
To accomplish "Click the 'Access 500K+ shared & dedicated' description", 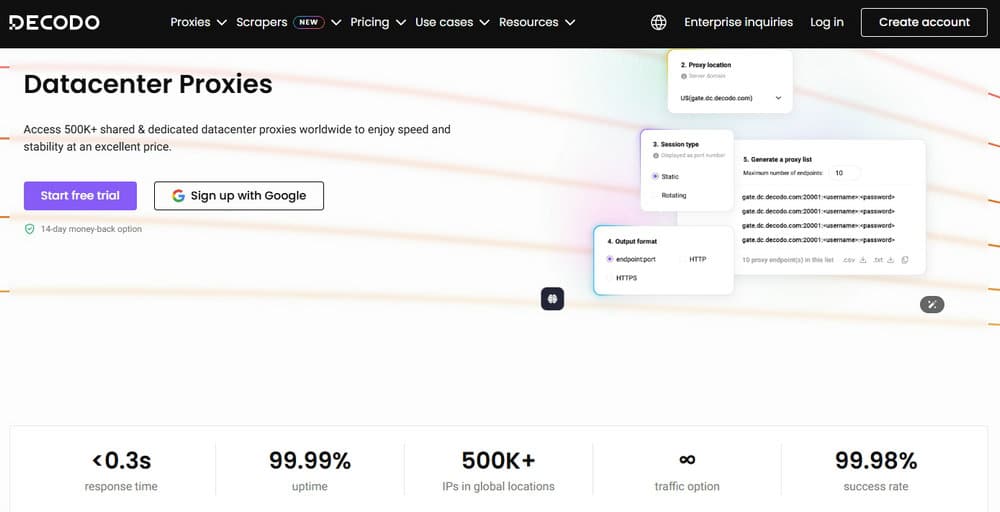I will pyautogui.click(x=237, y=138).
